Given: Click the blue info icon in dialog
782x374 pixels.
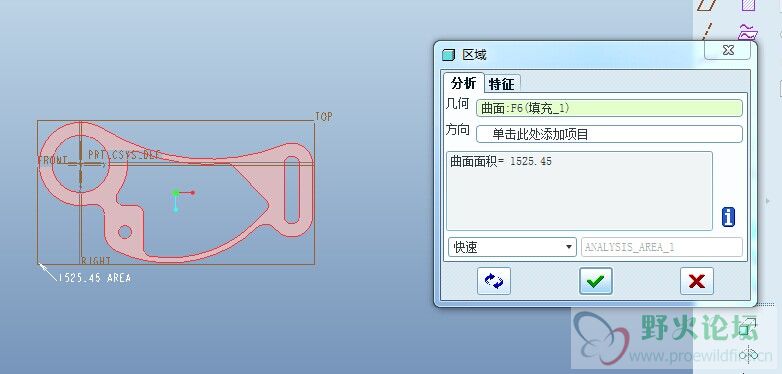Looking at the screenshot, I should (728, 217).
